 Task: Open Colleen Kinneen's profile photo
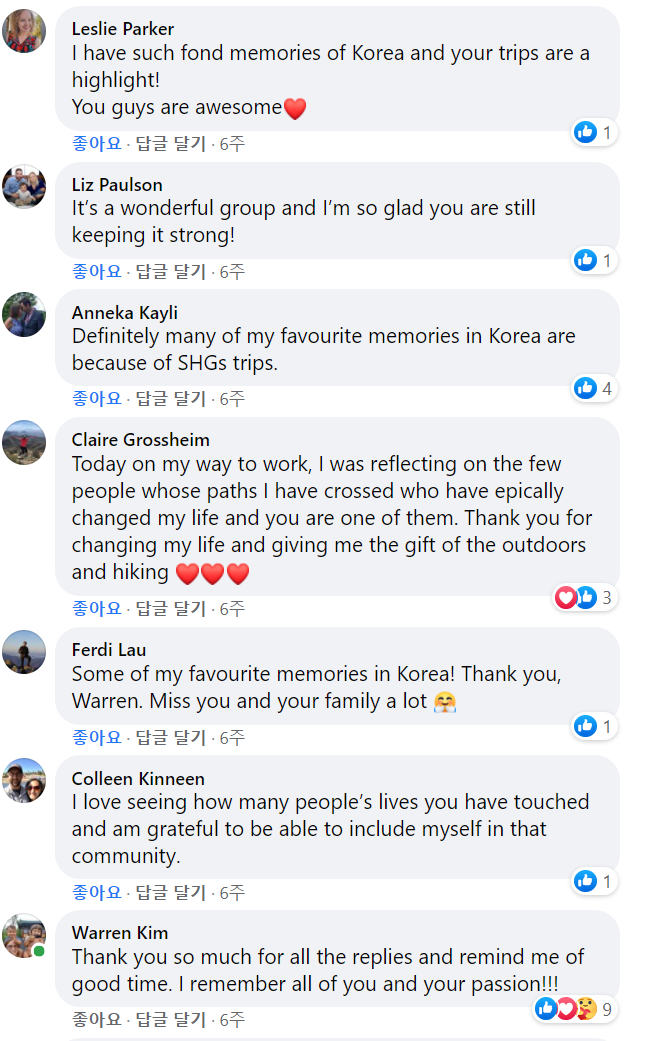click(25, 780)
